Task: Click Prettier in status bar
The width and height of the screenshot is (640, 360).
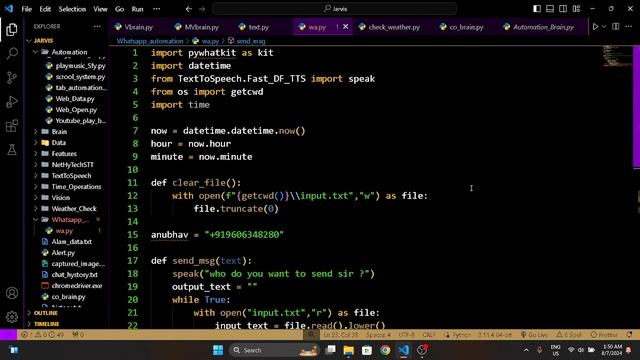Action: coord(604,335)
